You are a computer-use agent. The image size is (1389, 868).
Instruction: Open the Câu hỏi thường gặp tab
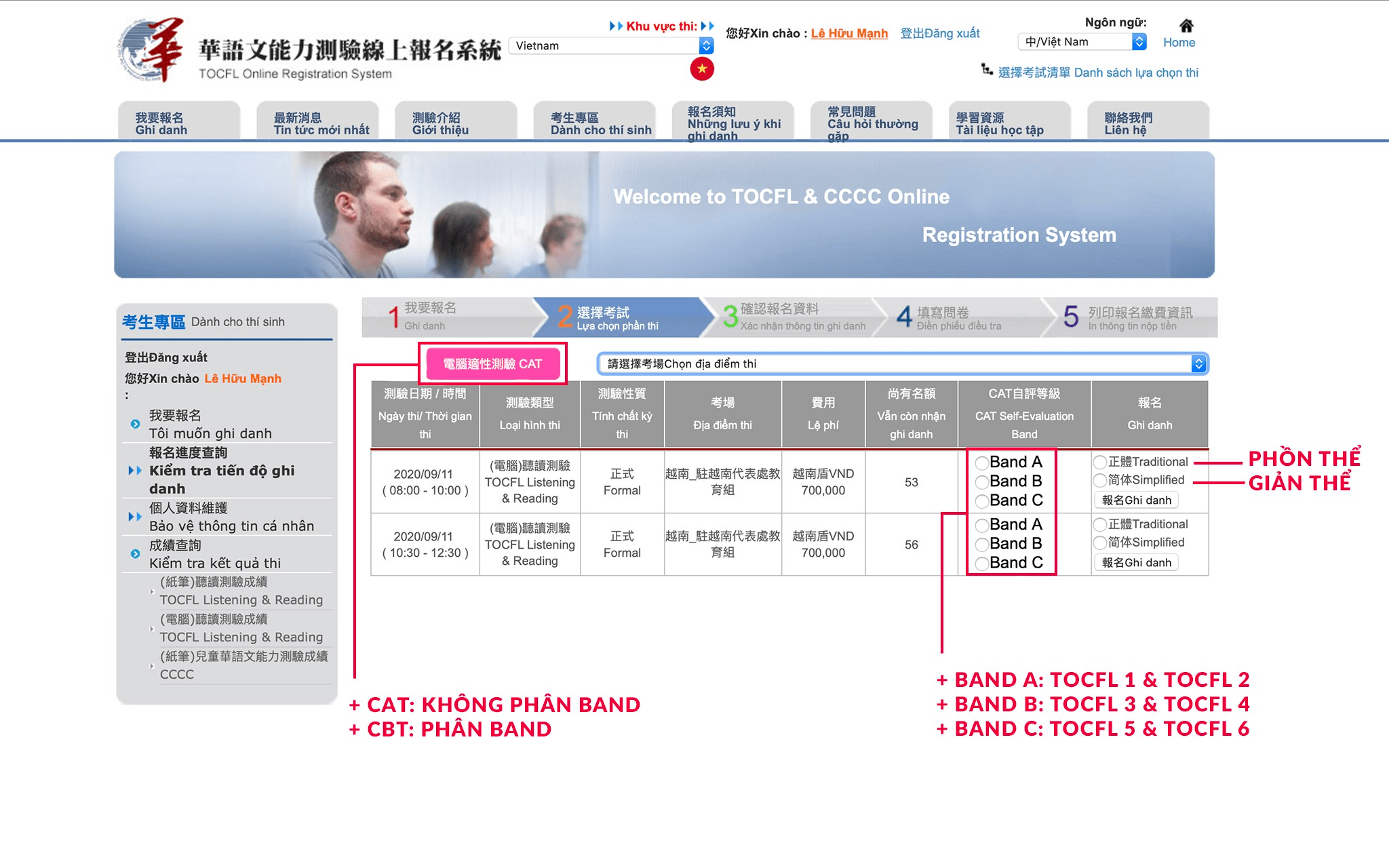pyautogui.click(x=872, y=121)
